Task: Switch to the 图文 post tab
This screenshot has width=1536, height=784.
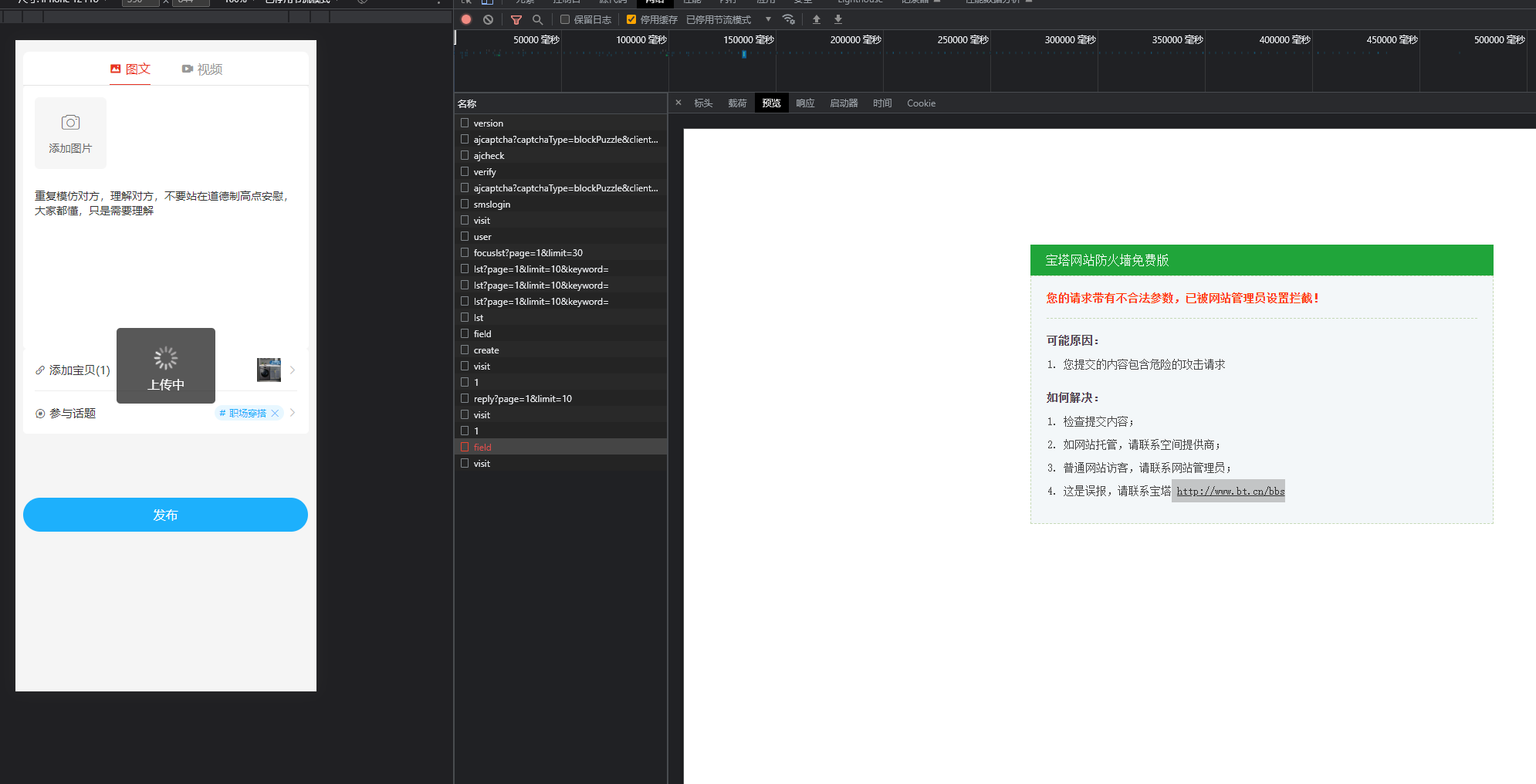Action: tap(130, 69)
